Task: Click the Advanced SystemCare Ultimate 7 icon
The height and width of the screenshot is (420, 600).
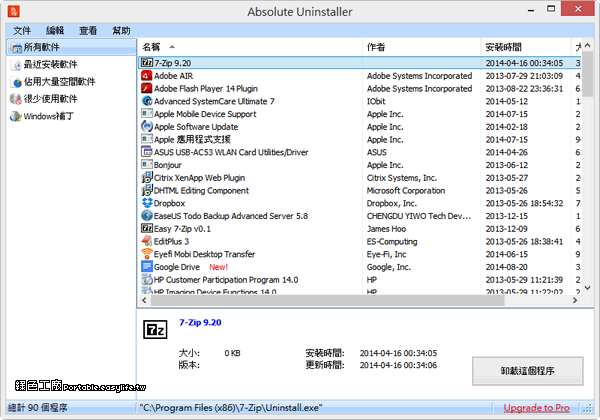Action: point(147,101)
